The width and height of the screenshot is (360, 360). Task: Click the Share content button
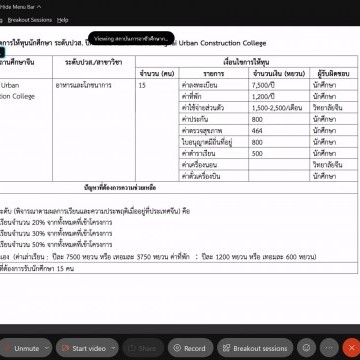pyautogui.click(x=143, y=348)
